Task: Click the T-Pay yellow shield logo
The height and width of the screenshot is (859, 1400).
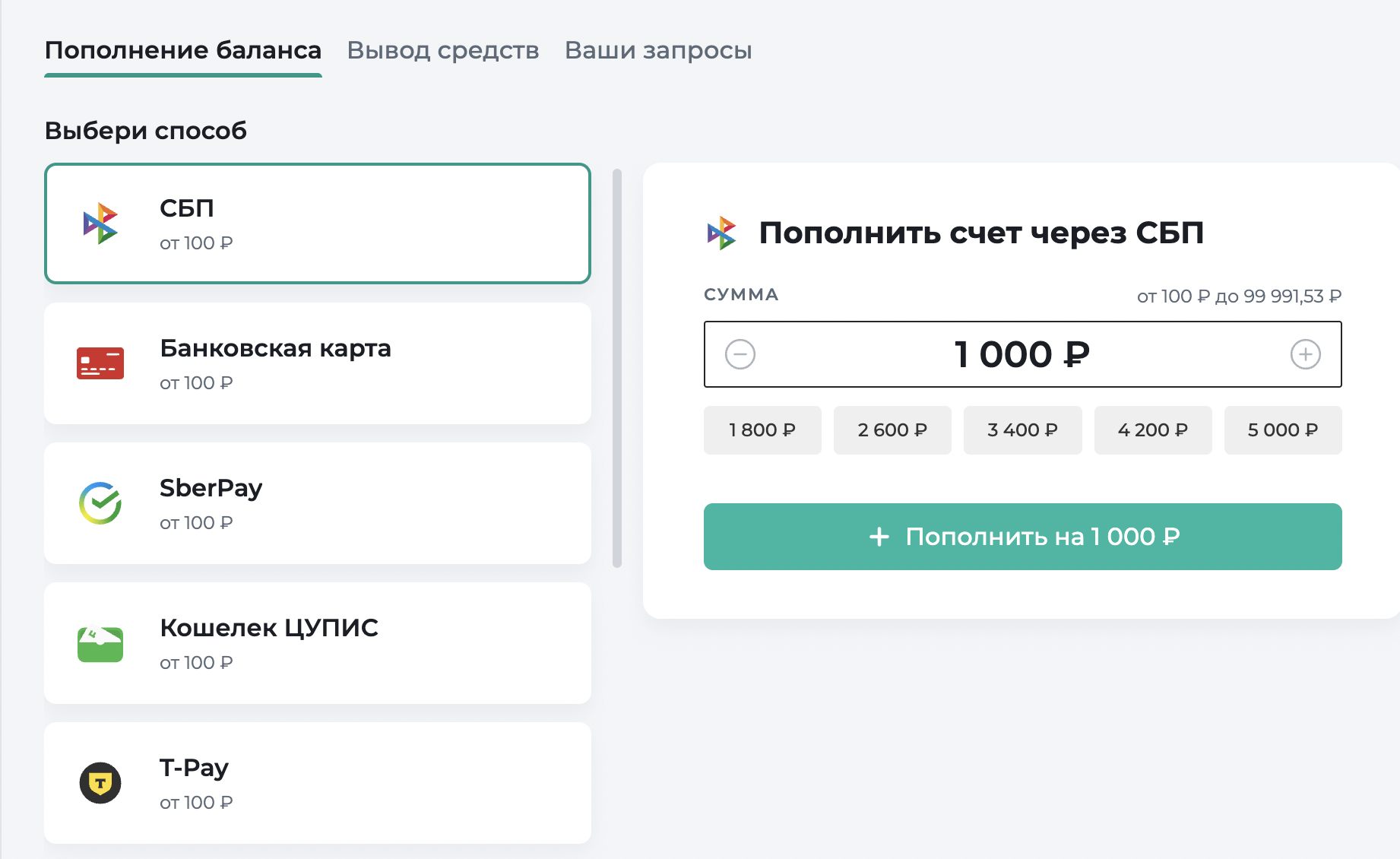Action: coord(100,783)
